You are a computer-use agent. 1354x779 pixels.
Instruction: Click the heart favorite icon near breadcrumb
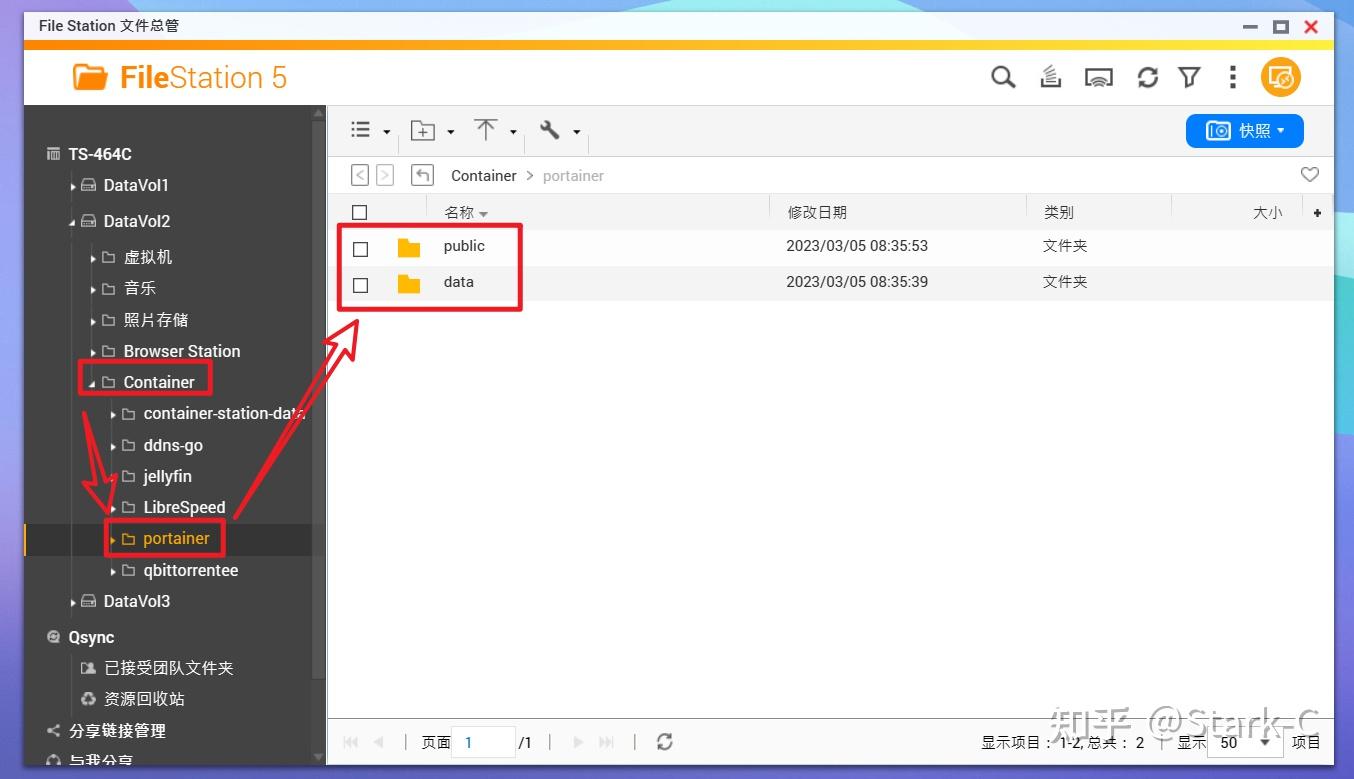point(1310,175)
